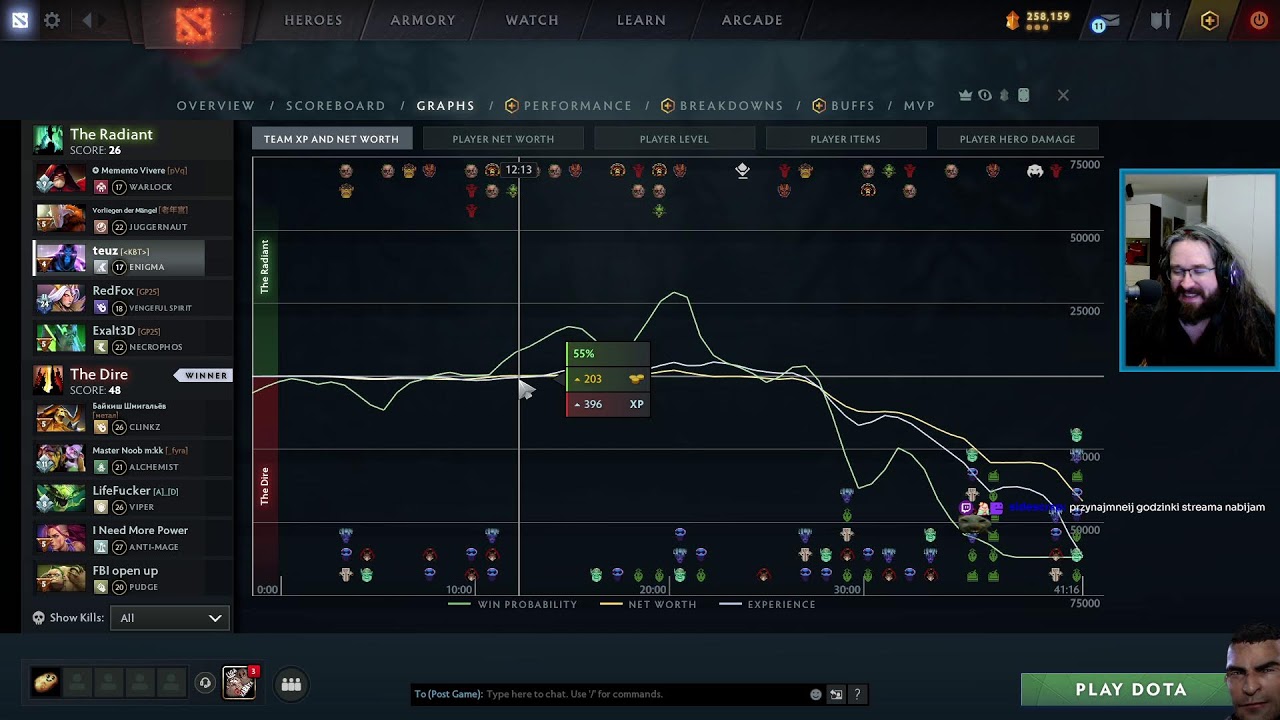
Task: Open the Steam overlay icon in top bar
Action: point(20,20)
